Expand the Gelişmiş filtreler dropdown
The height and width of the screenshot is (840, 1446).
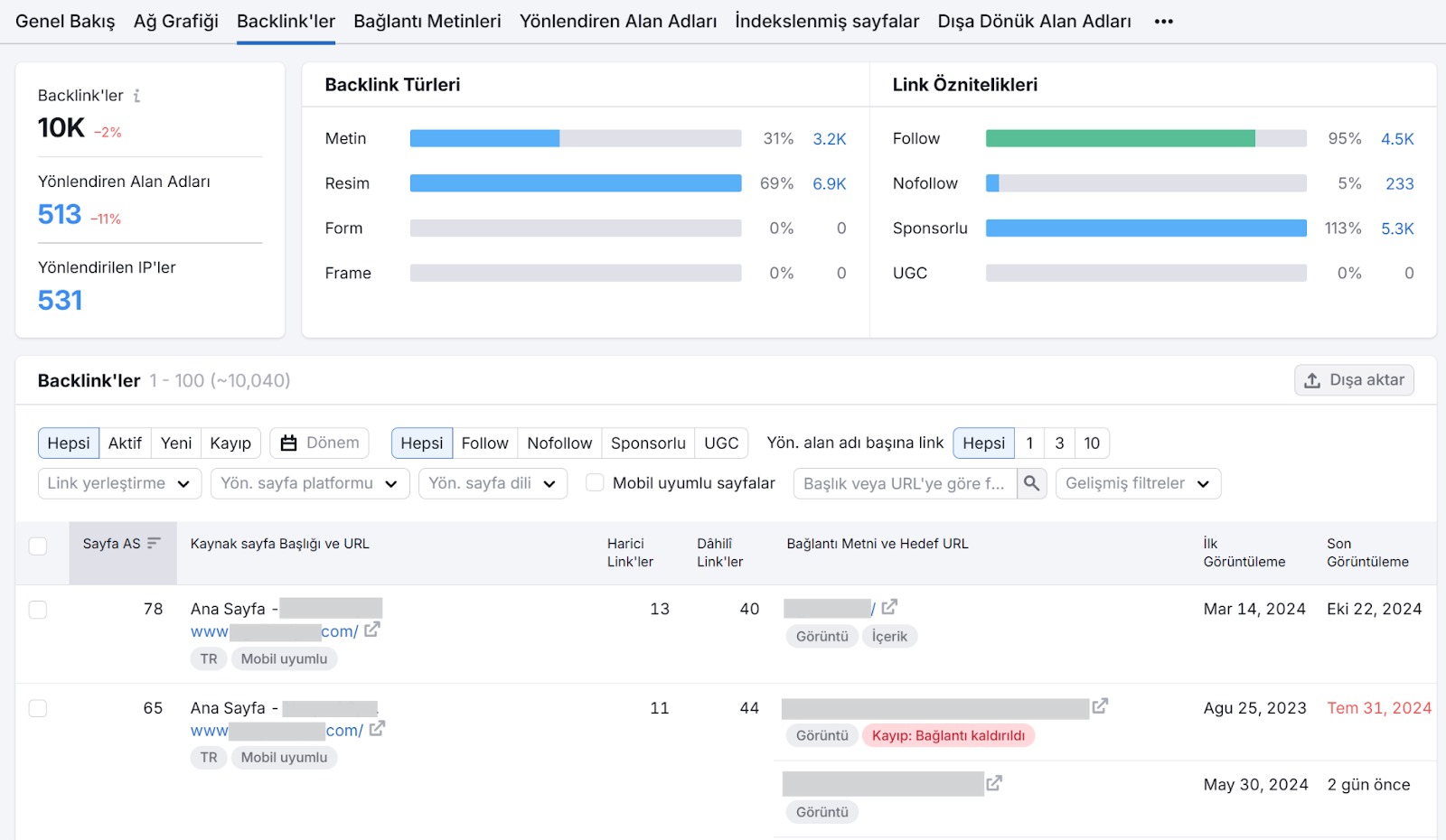(1138, 483)
